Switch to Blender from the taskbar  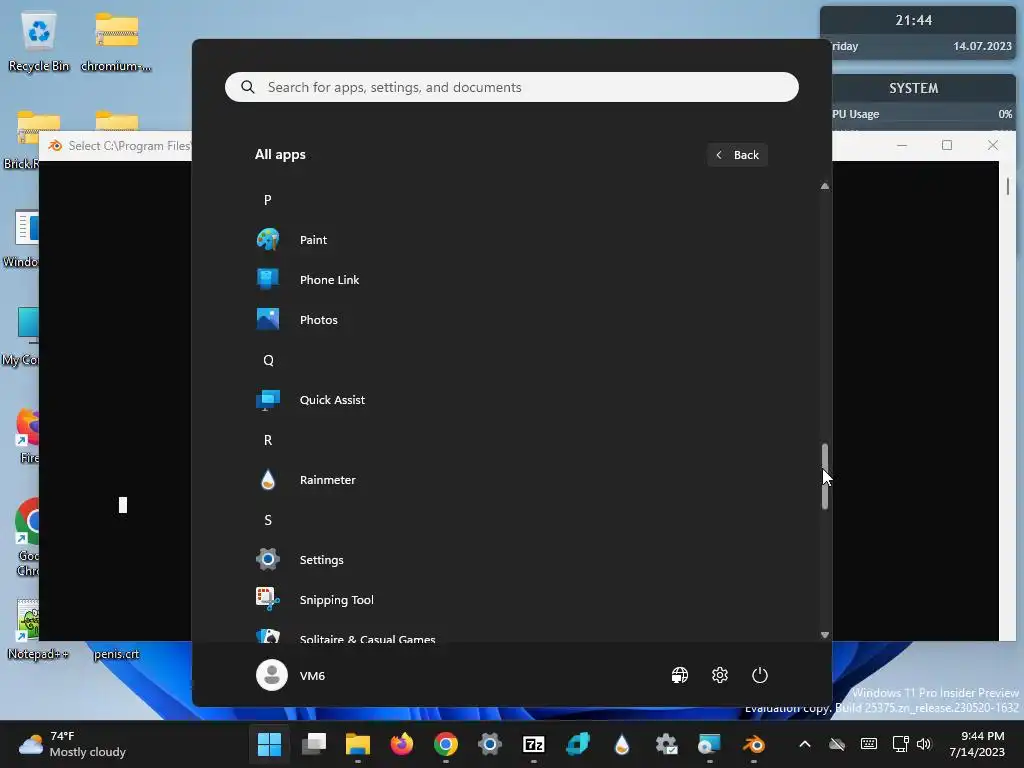tap(754, 744)
